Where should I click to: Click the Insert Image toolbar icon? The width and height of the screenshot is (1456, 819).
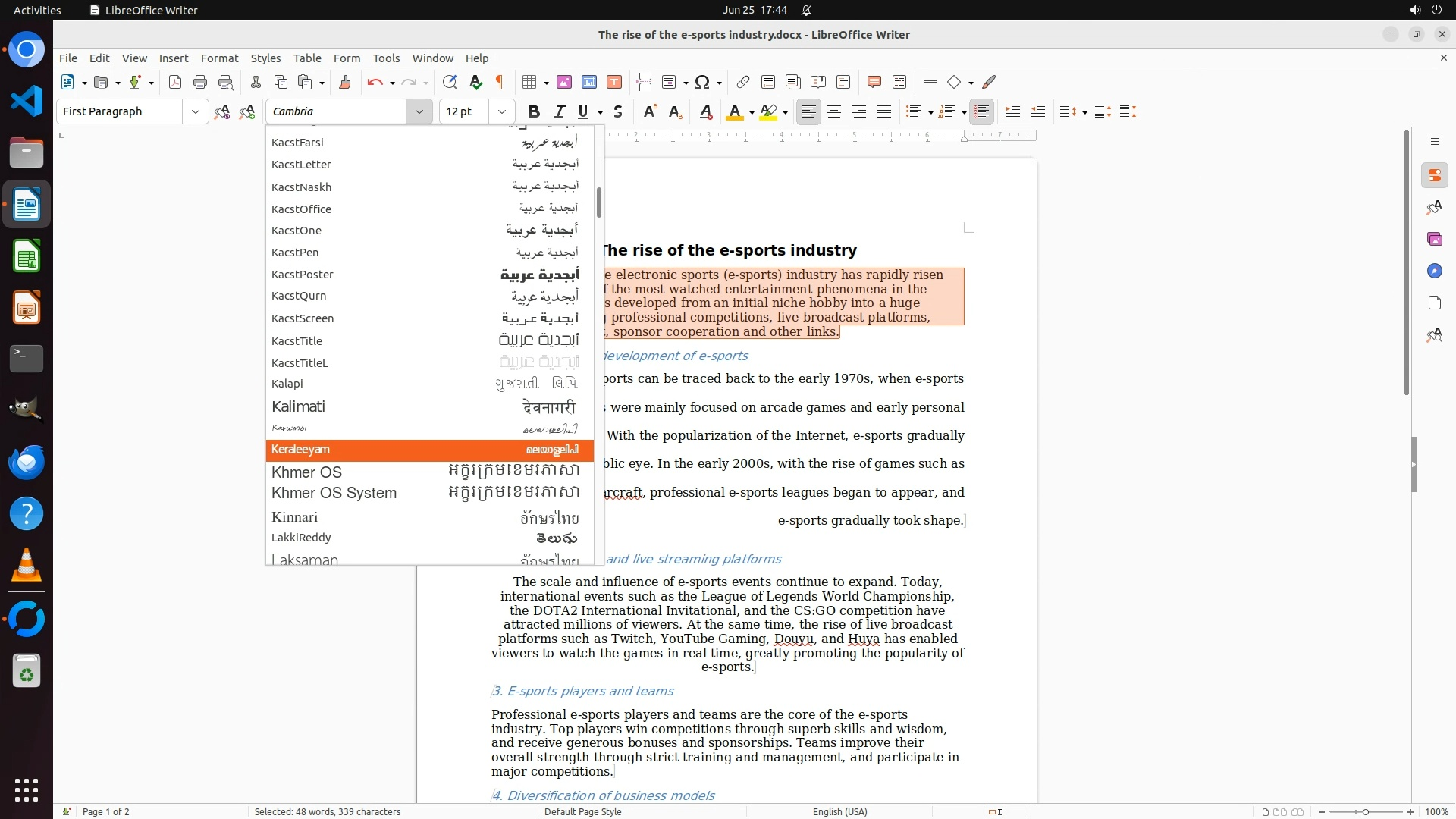coord(563,82)
